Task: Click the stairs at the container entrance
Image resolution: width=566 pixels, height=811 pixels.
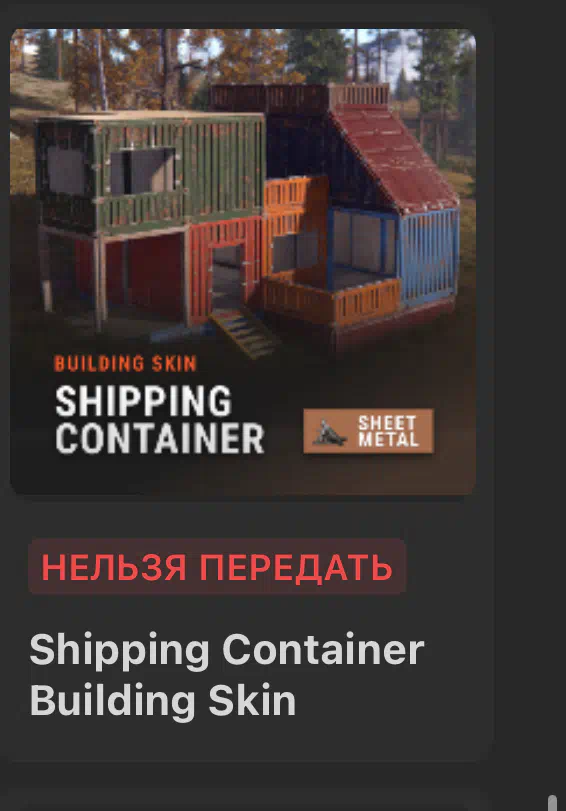Action: tap(245, 331)
